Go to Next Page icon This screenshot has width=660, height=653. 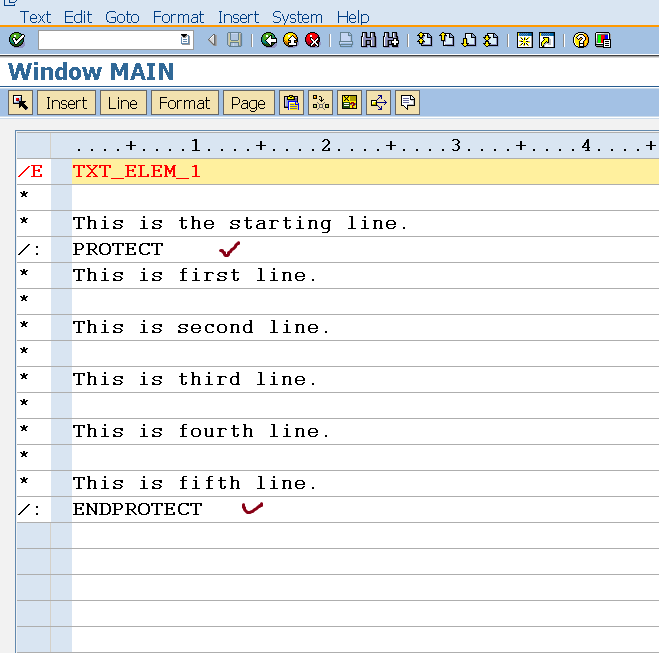(468, 40)
